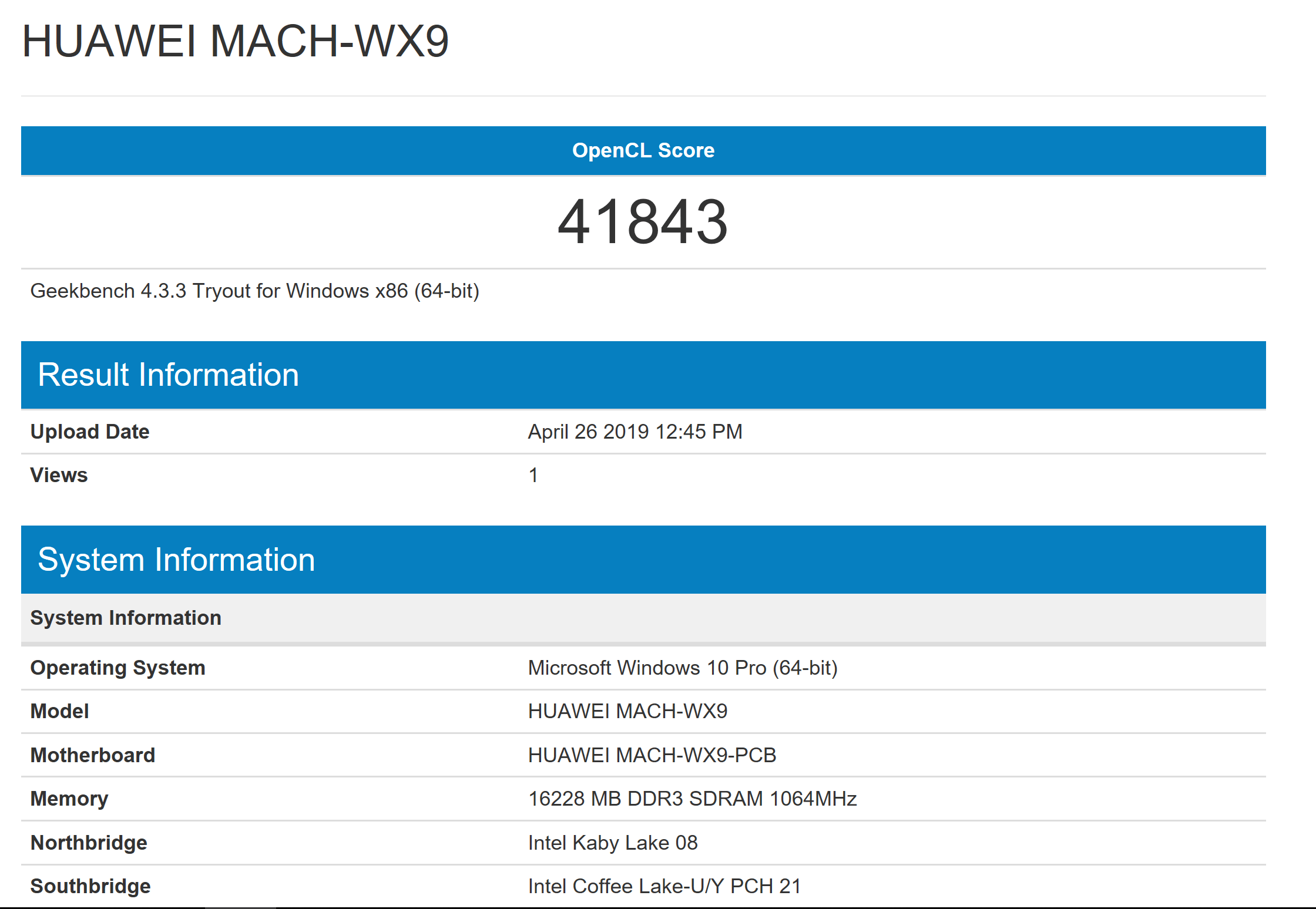Click the Result Information section header
1316x909 pixels.
pyautogui.click(x=168, y=375)
